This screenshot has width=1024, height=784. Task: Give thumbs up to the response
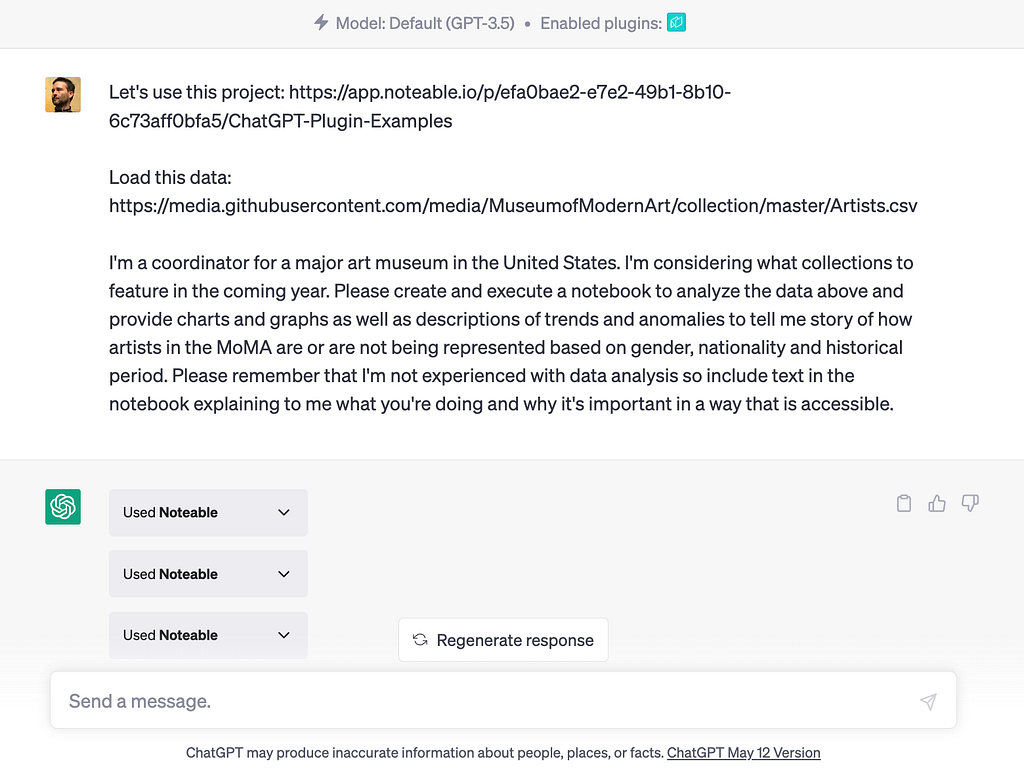pos(936,503)
